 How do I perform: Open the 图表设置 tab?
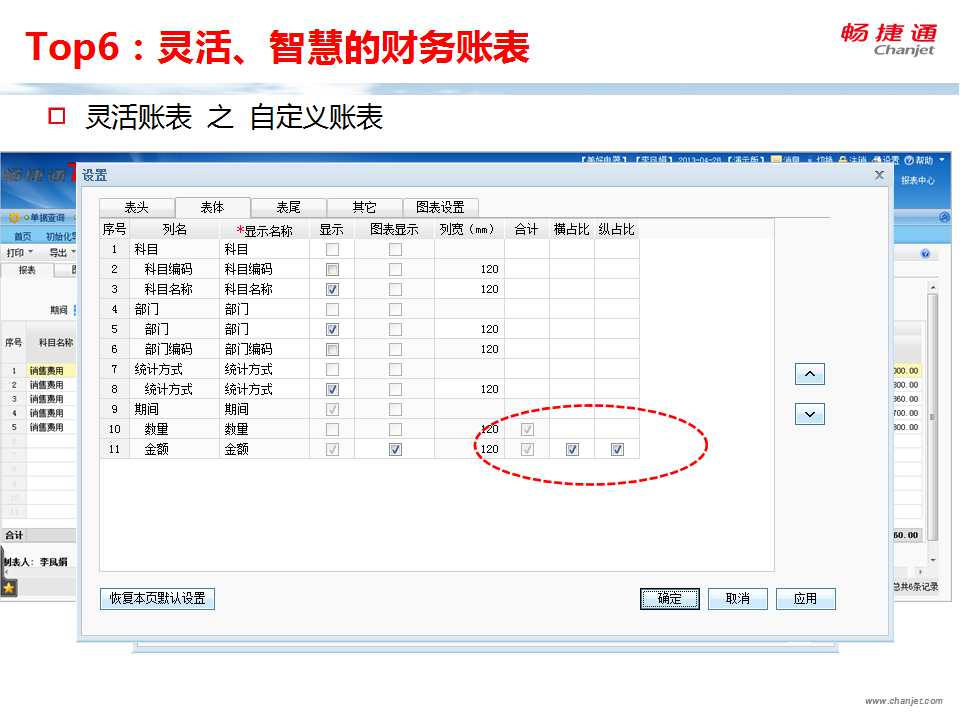click(x=440, y=207)
